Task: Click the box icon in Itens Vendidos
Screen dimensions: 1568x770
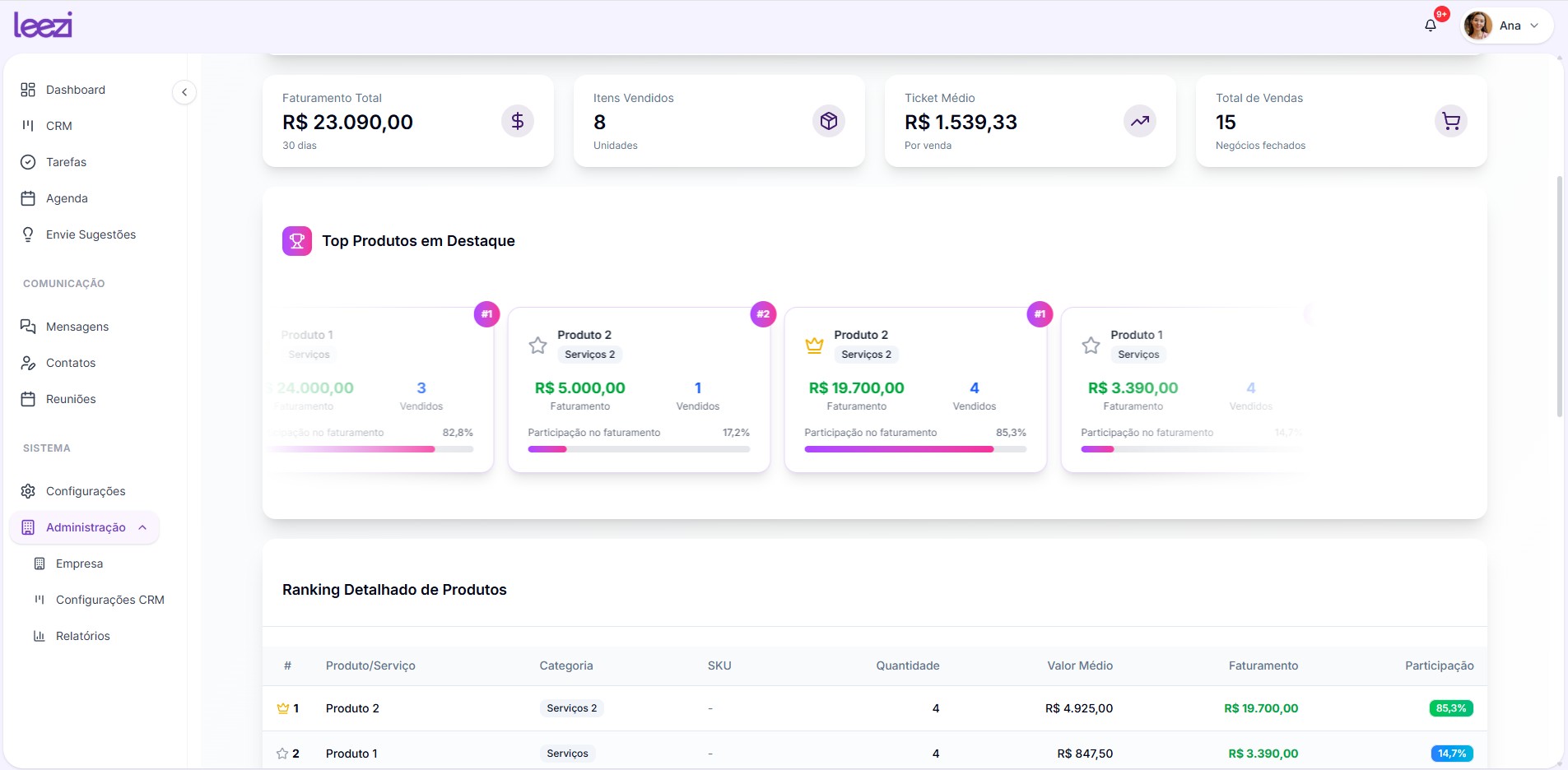Action: [x=828, y=122]
